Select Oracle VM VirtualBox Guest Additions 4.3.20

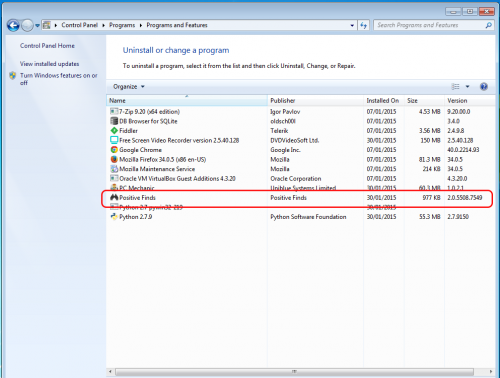point(177,179)
